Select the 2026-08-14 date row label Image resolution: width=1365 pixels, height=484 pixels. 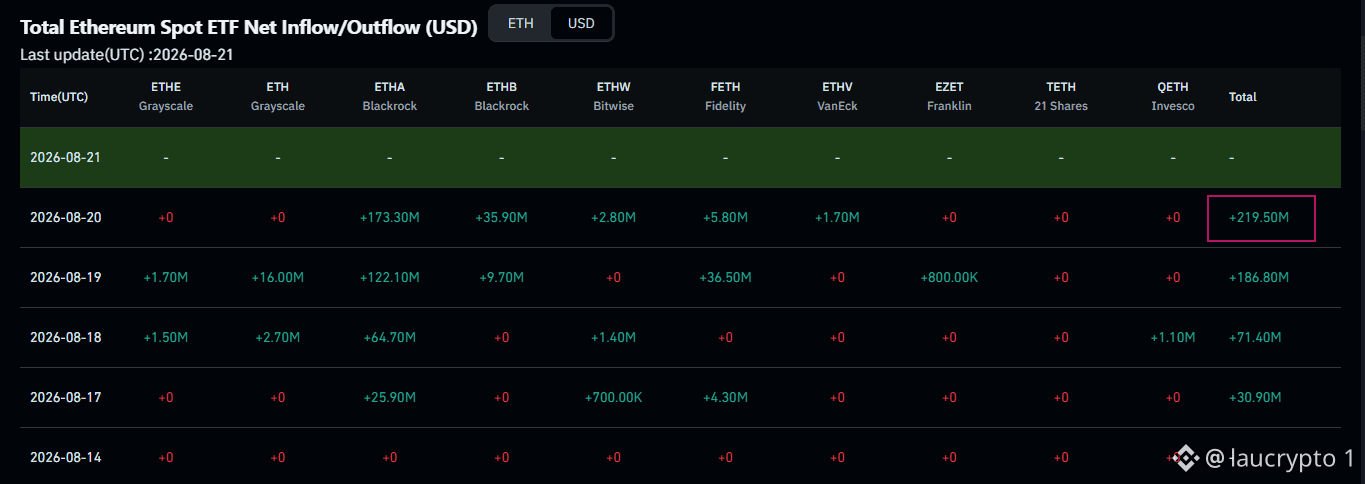pos(65,457)
